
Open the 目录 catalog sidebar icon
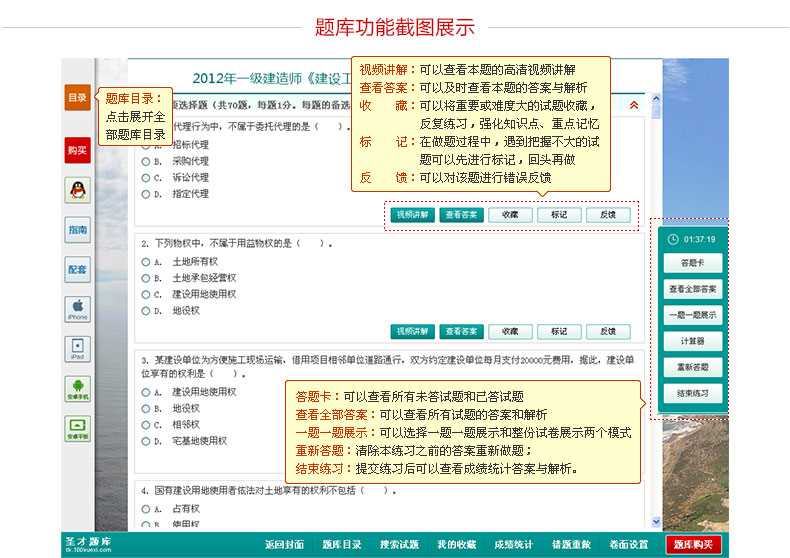point(77,98)
